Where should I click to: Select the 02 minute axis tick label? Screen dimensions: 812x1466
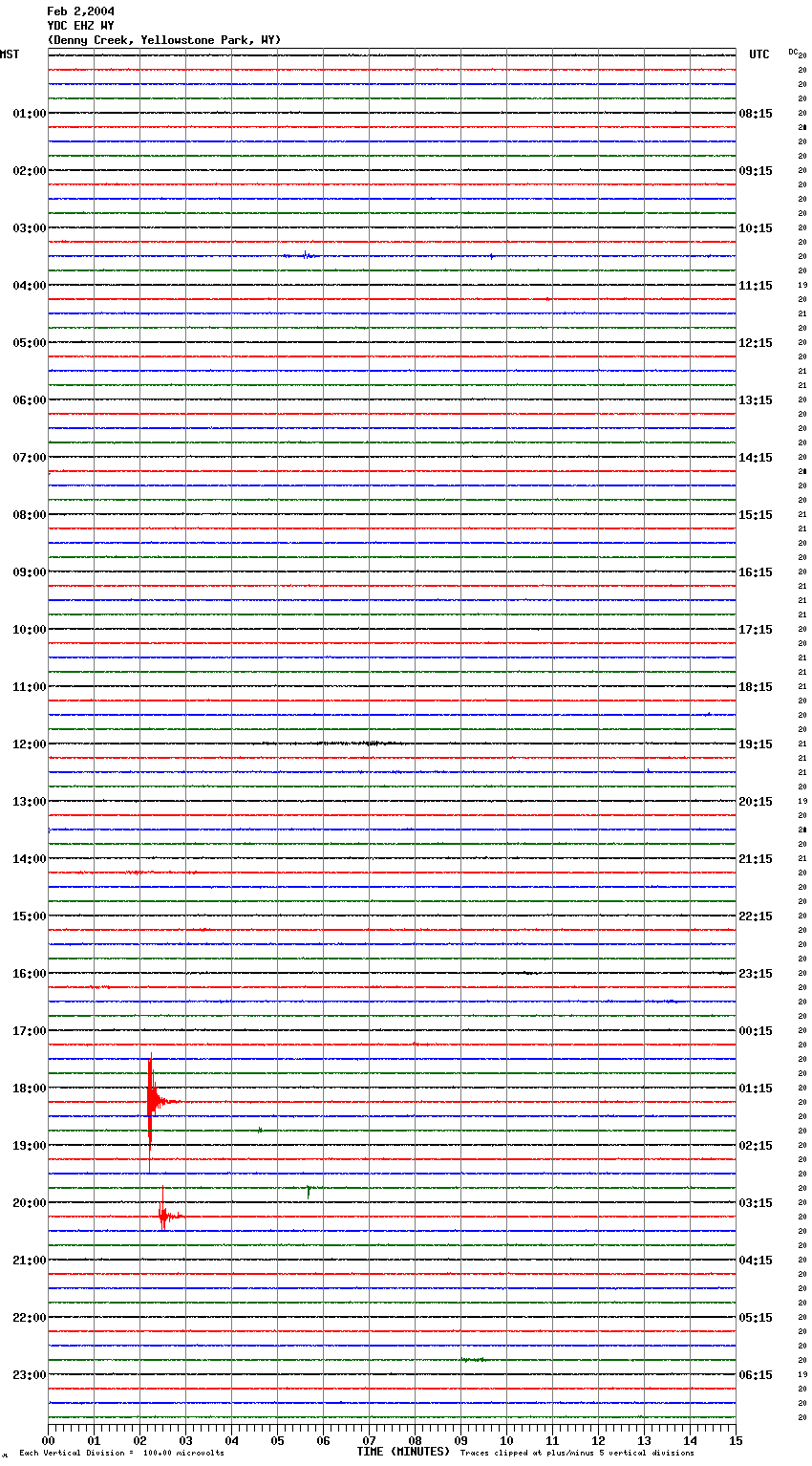tap(139, 1440)
